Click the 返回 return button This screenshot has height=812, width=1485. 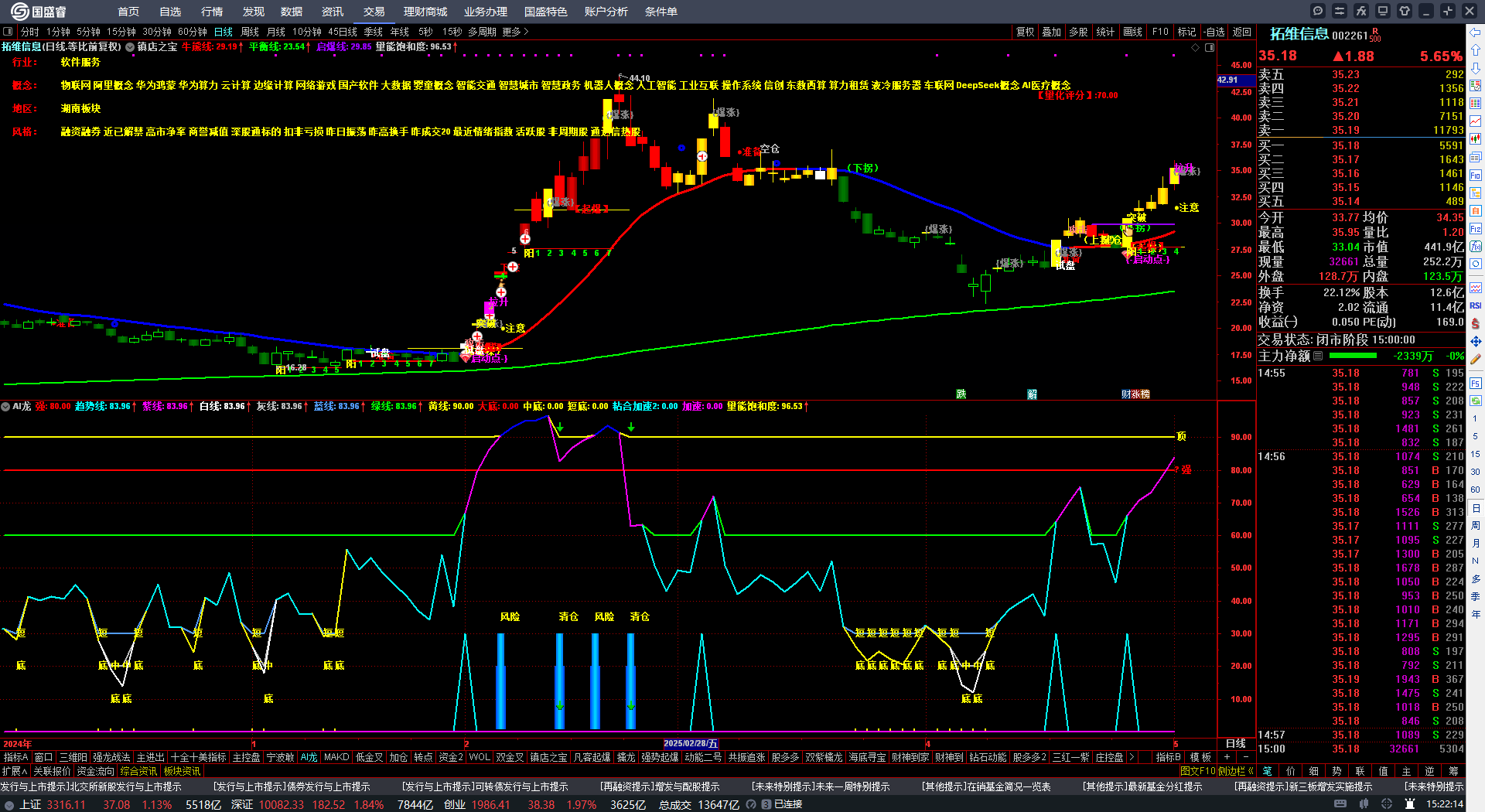tap(1242, 32)
